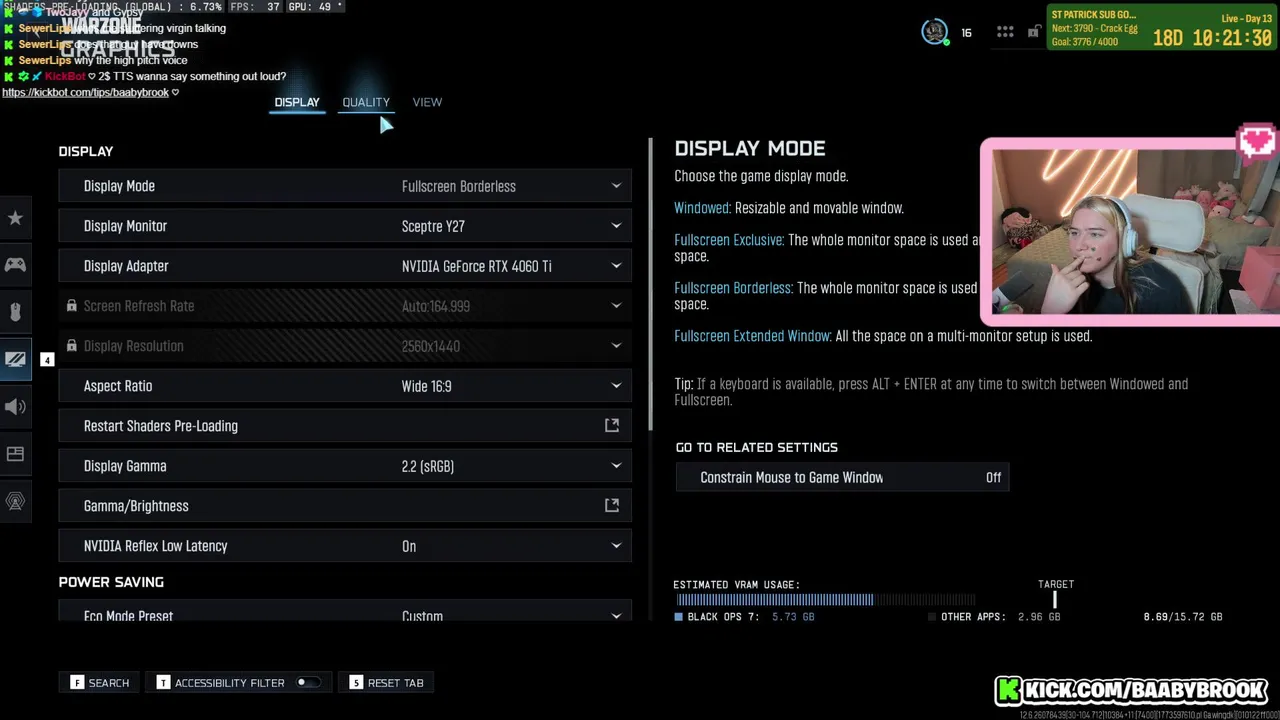Image resolution: width=1280 pixels, height=720 pixels.
Task: Click the 8.69/15.72 GB total VRAM readout
Action: tap(1183, 617)
